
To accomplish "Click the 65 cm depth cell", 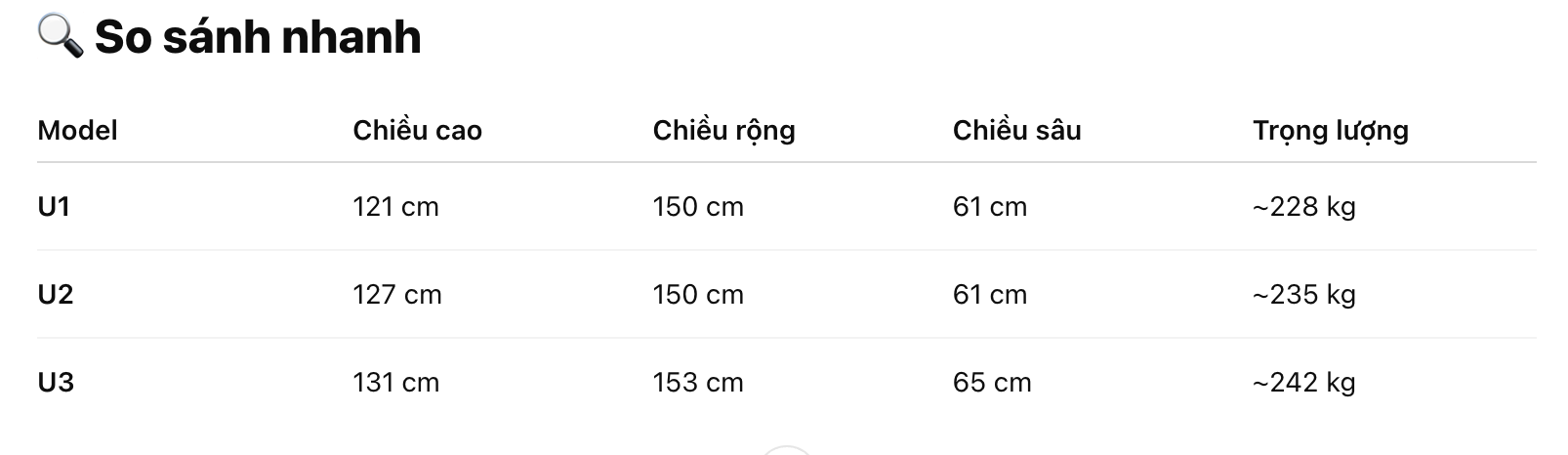I will pos(992,383).
